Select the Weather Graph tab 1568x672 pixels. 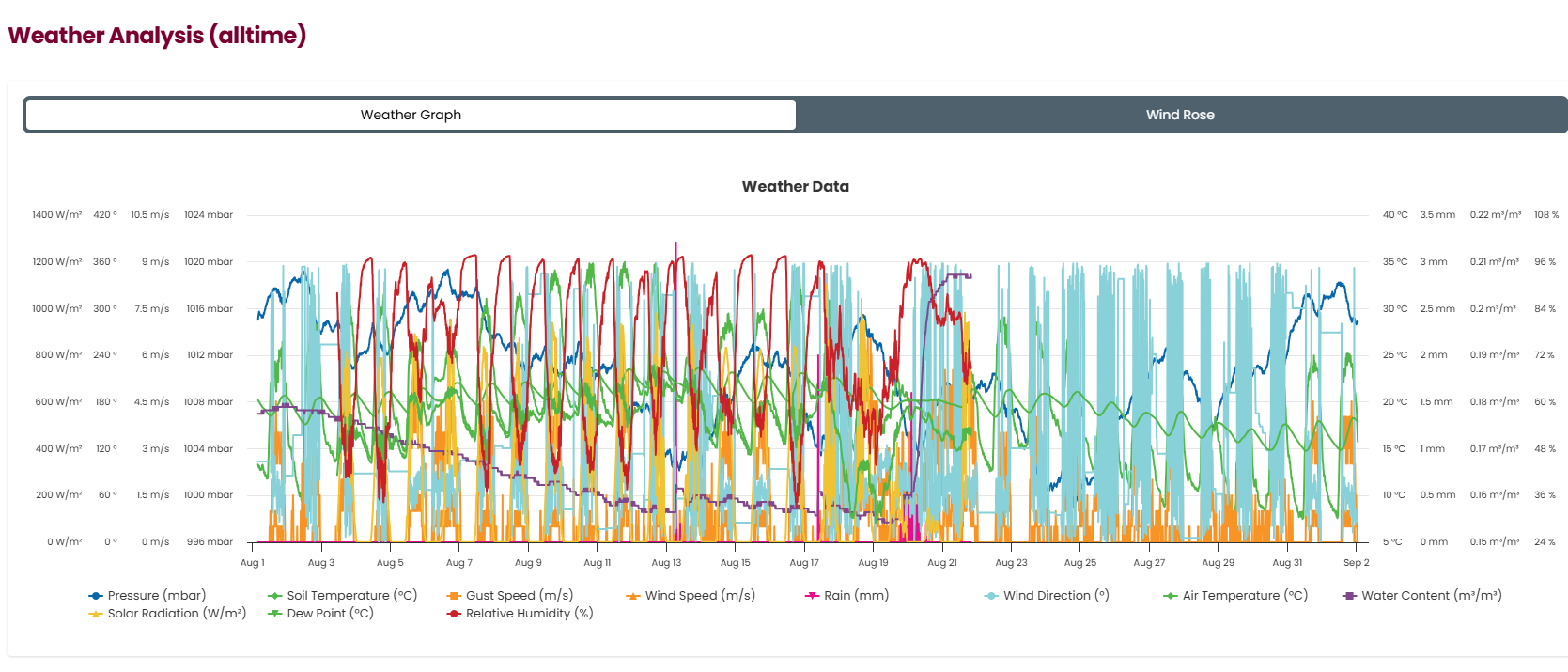click(x=411, y=115)
